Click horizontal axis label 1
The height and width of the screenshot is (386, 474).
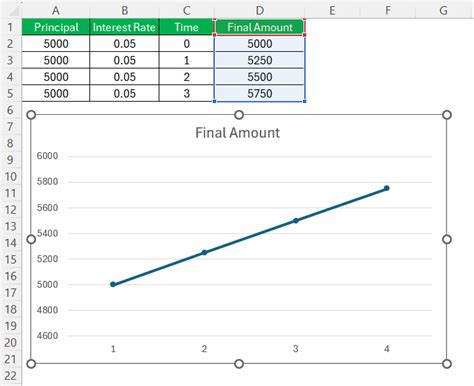click(x=113, y=349)
